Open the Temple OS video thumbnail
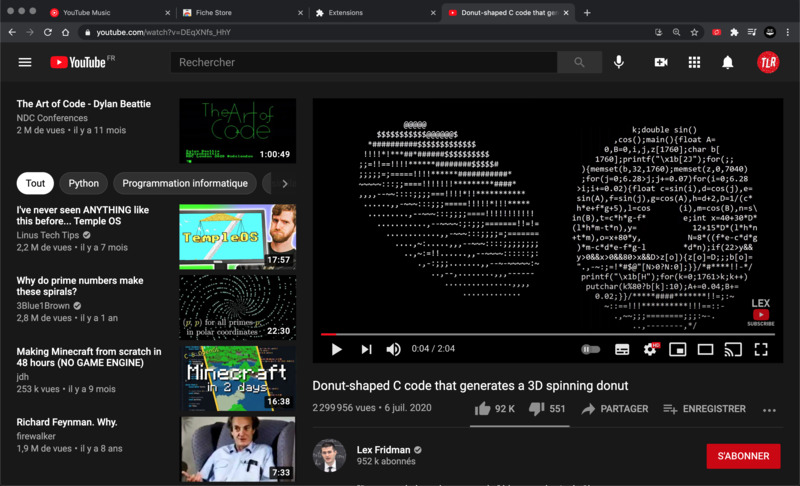This screenshot has width=800, height=486. click(x=238, y=237)
